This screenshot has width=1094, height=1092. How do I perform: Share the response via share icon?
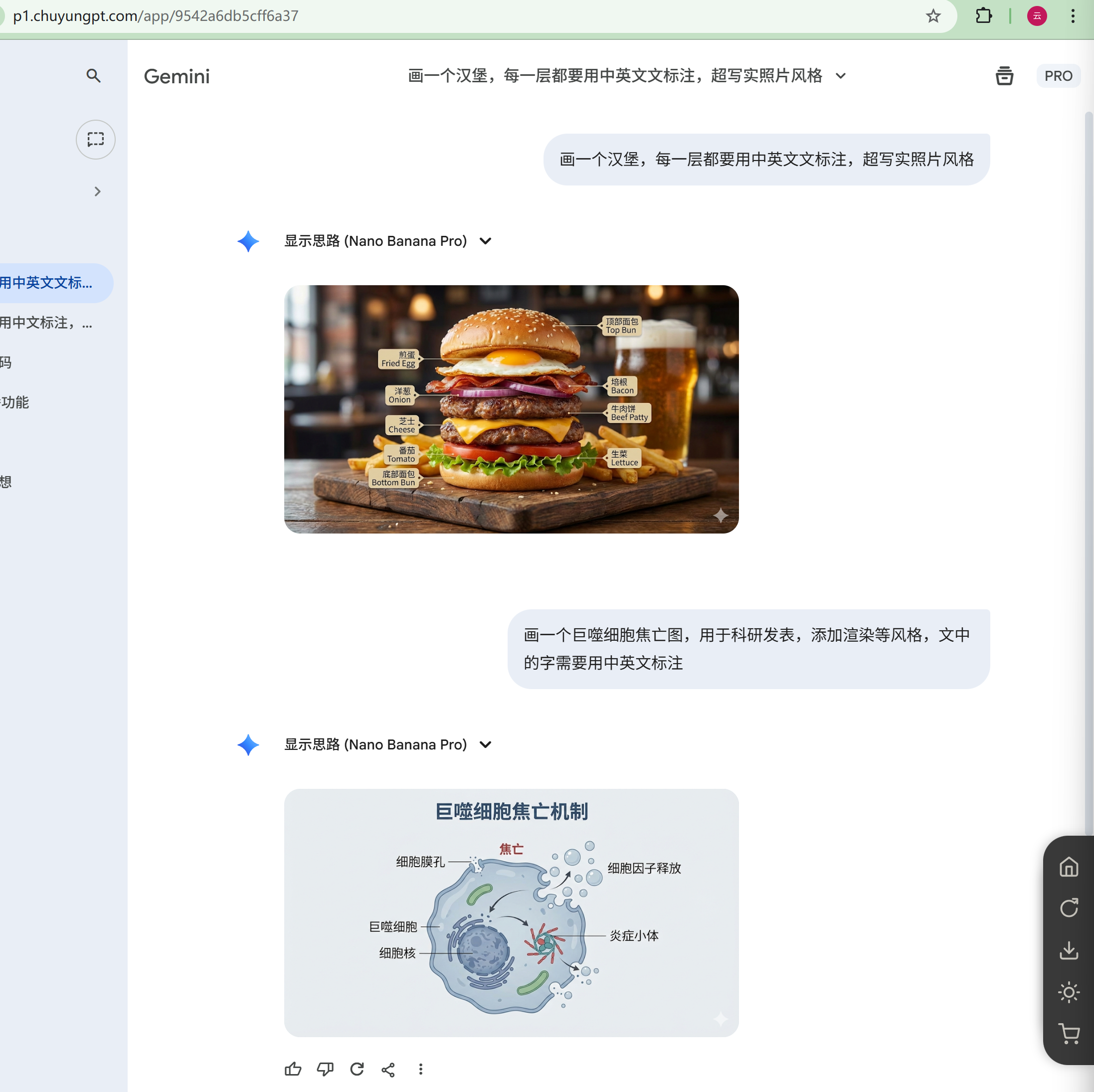click(x=388, y=1069)
